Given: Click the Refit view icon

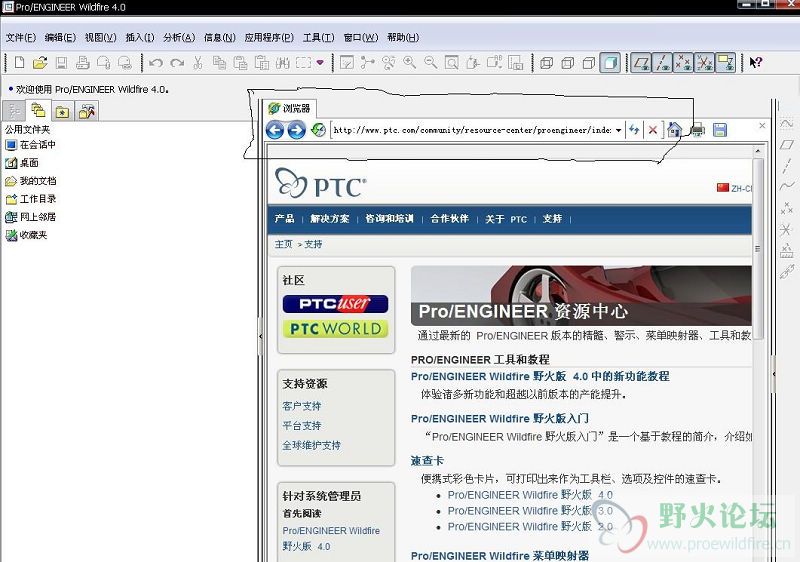Looking at the screenshot, I should tap(452, 63).
